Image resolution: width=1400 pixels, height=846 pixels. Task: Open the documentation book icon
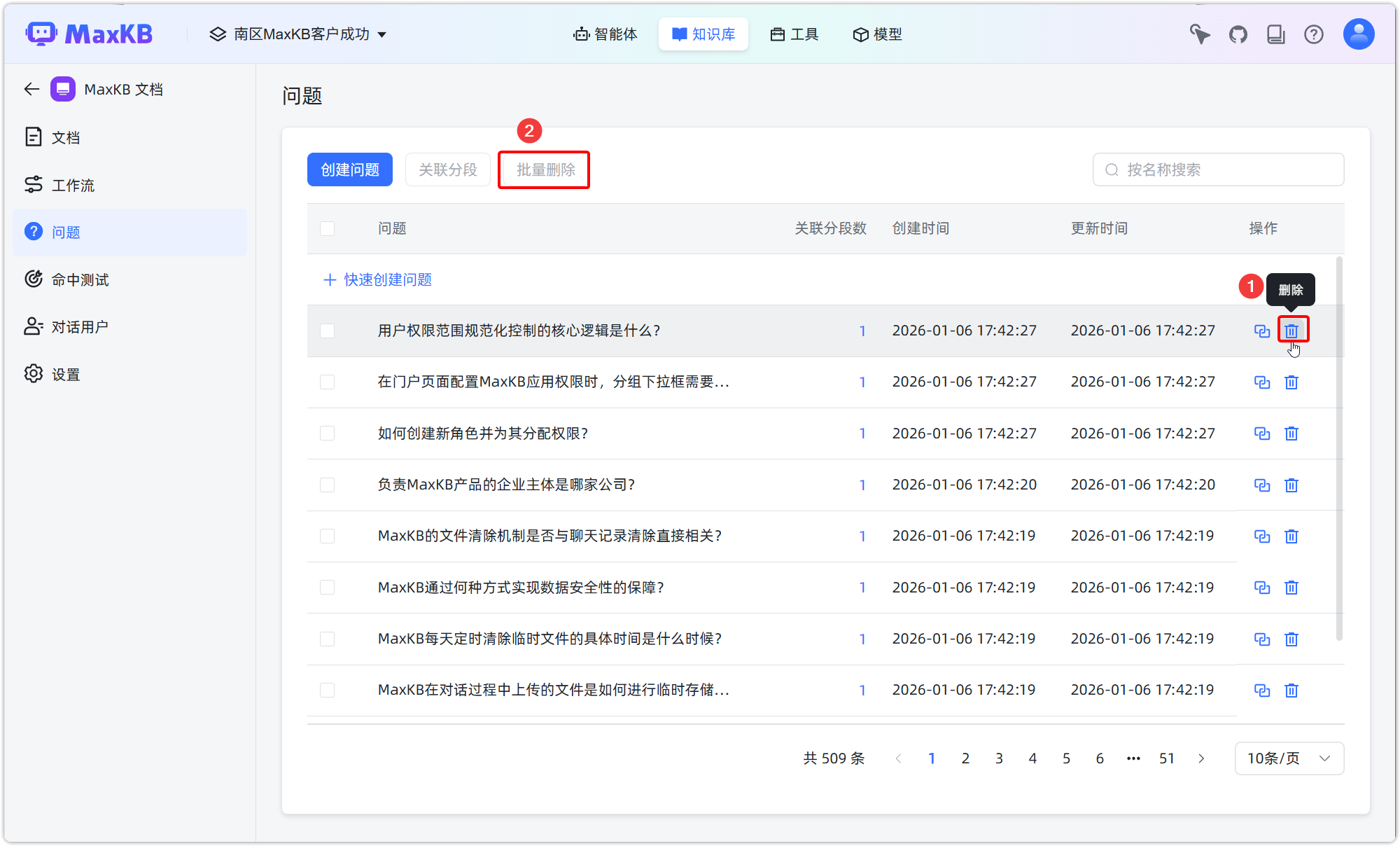pyautogui.click(x=1276, y=34)
